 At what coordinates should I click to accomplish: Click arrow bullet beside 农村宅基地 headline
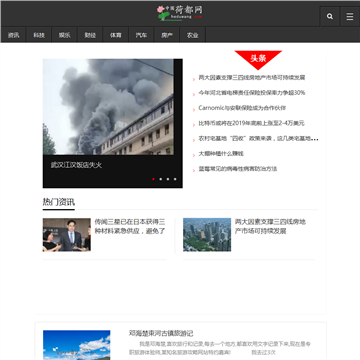(194, 140)
